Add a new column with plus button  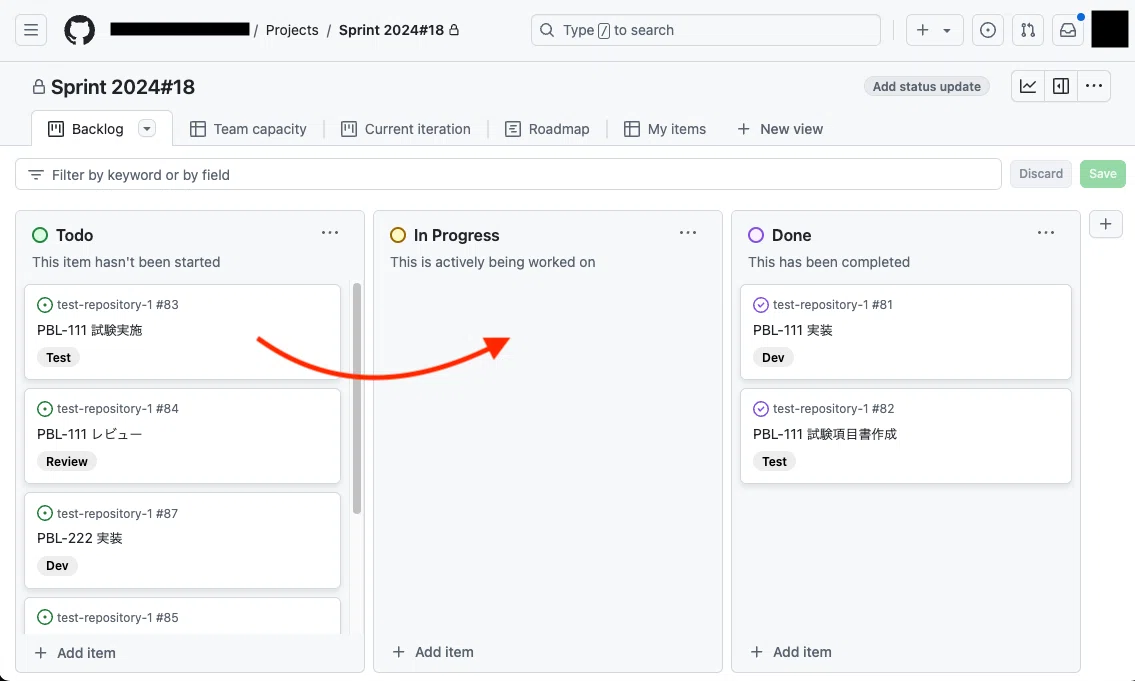(x=1106, y=224)
